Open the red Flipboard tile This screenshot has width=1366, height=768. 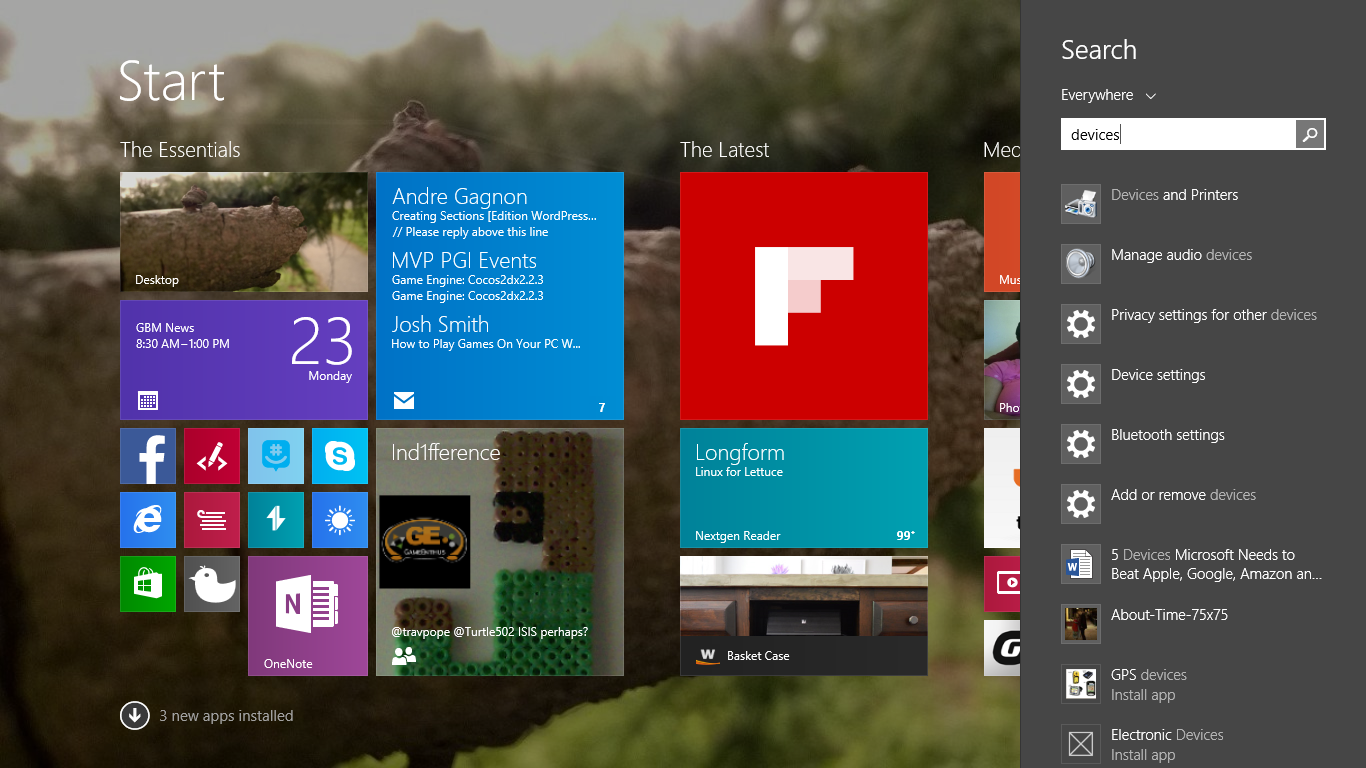tap(804, 296)
